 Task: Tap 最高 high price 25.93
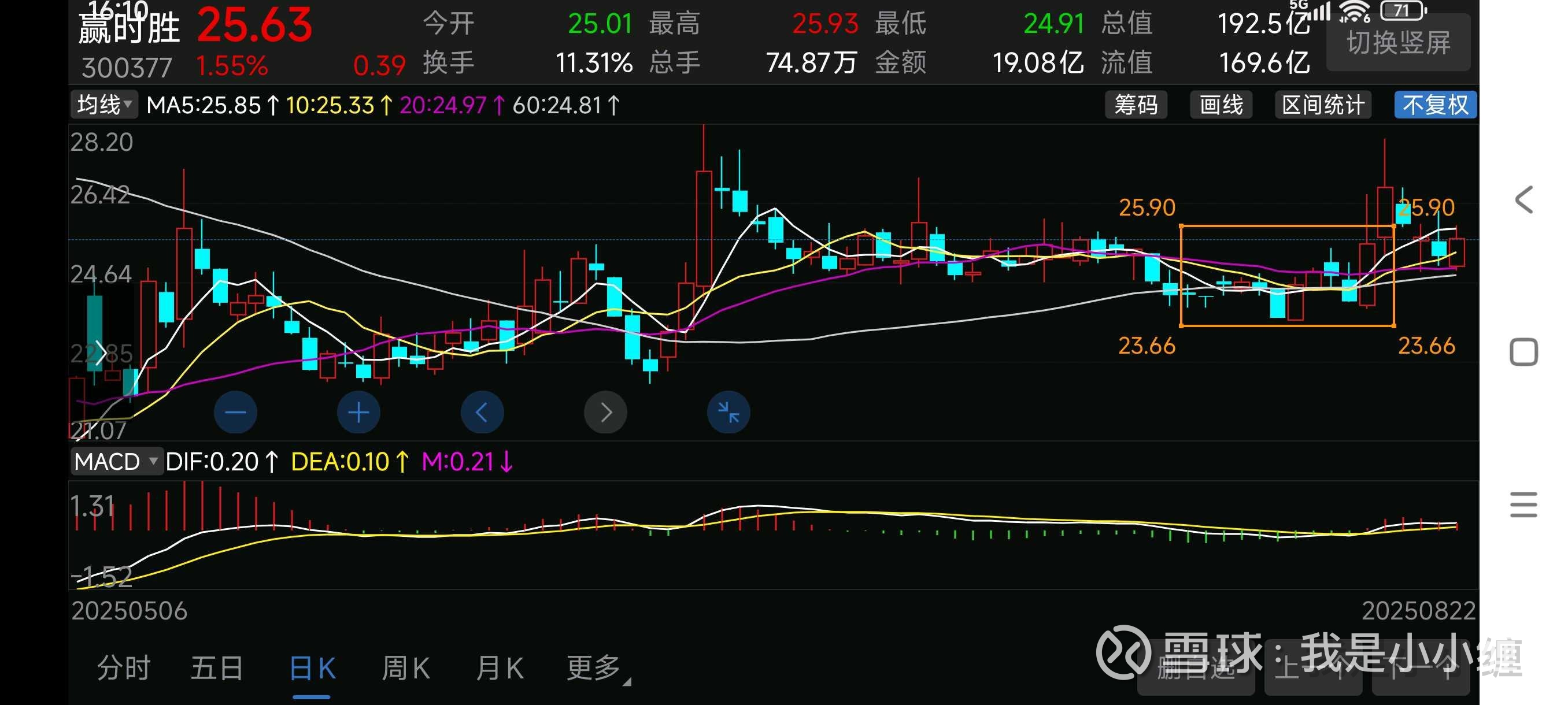pyautogui.click(x=825, y=24)
